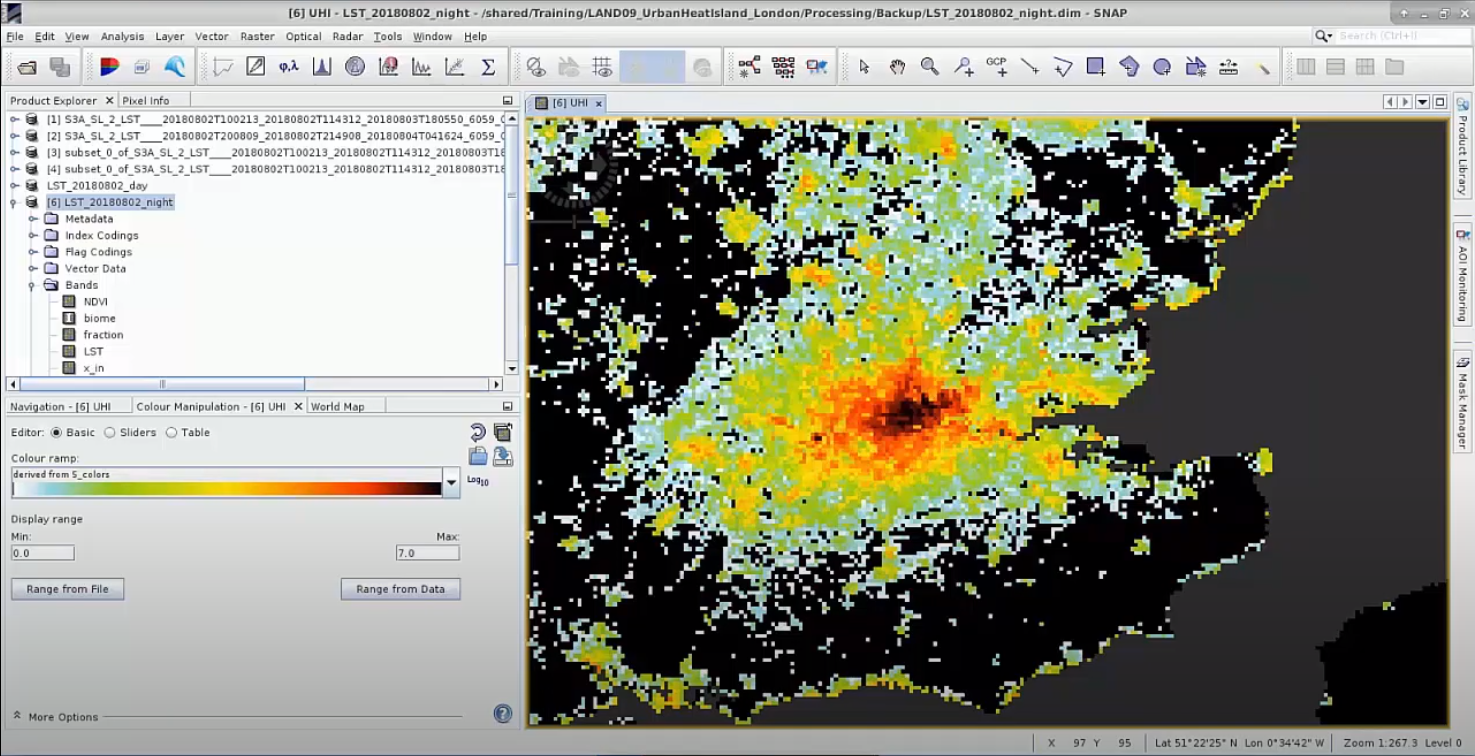The image size is (1475, 756).
Task: Select the Draw Rectangle tool
Action: point(1096,67)
